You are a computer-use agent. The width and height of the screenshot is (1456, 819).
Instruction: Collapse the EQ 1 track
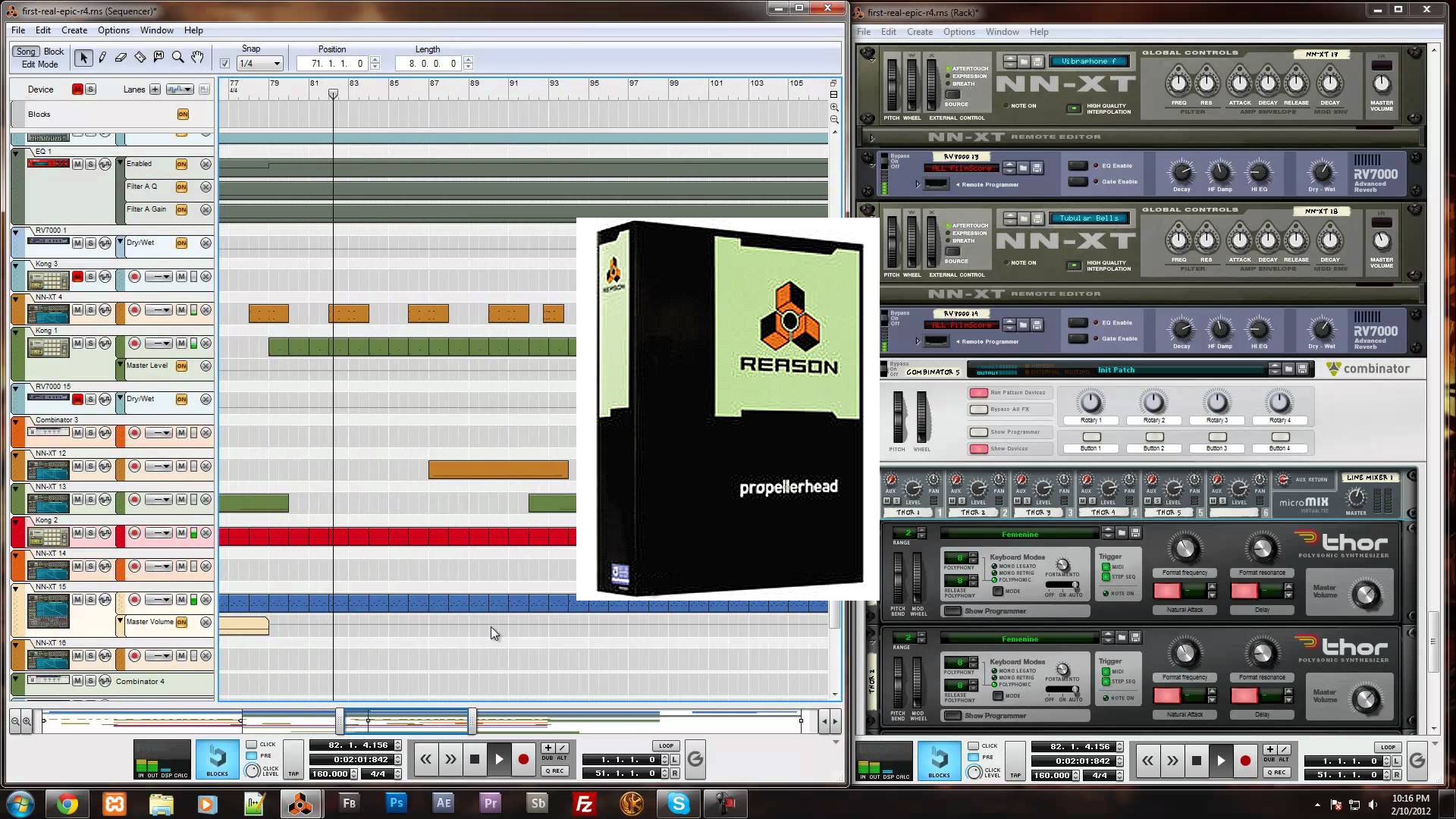[x=16, y=152]
